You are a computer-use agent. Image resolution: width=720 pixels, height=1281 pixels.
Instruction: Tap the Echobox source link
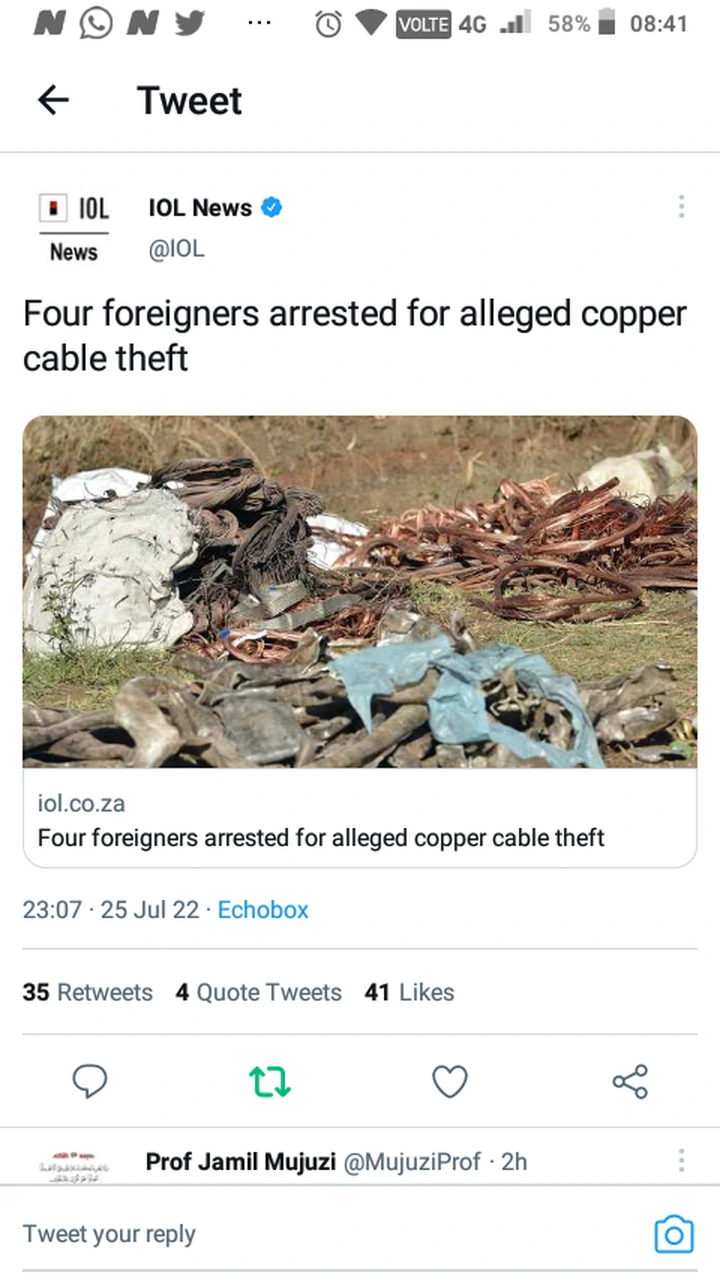[263, 910]
